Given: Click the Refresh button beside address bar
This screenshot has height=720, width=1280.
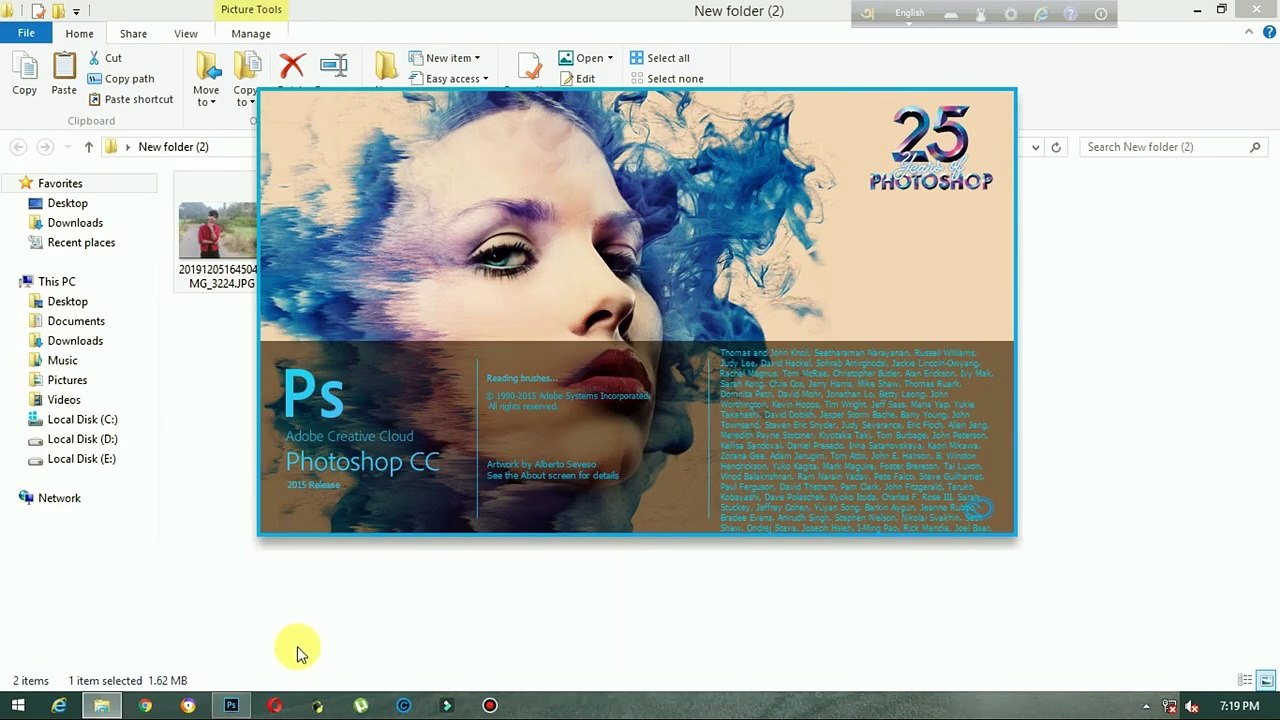Looking at the screenshot, I should (1056, 147).
